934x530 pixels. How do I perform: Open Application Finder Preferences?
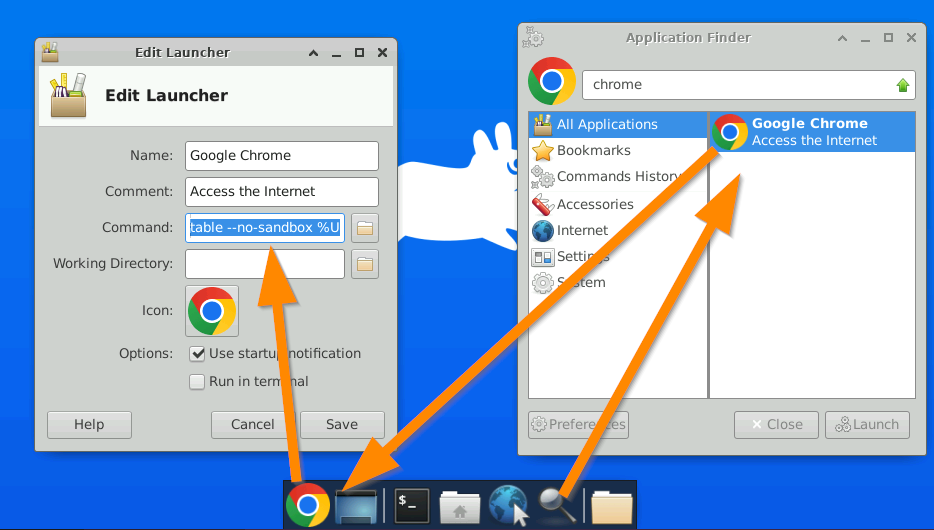point(578,425)
